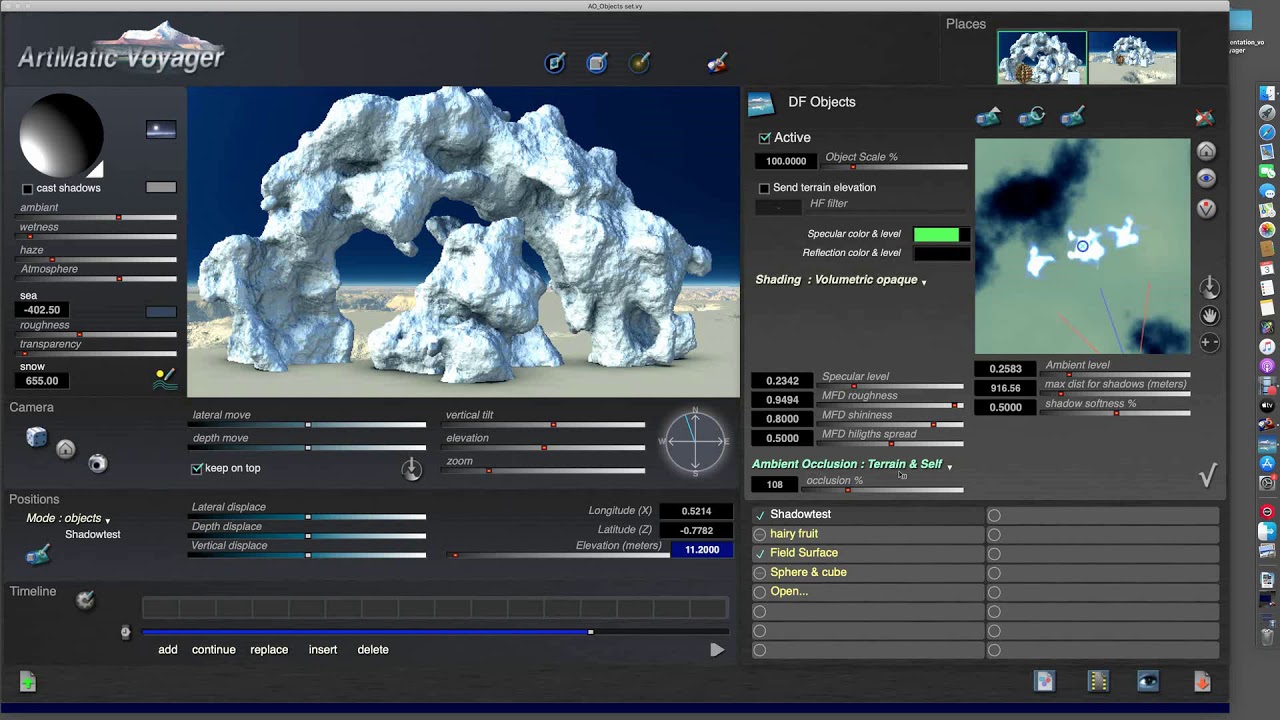Image resolution: width=1280 pixels, height=720 pixels.
Task: Click the crossed-out red icon beside the map
Action: coord(1205,117)
